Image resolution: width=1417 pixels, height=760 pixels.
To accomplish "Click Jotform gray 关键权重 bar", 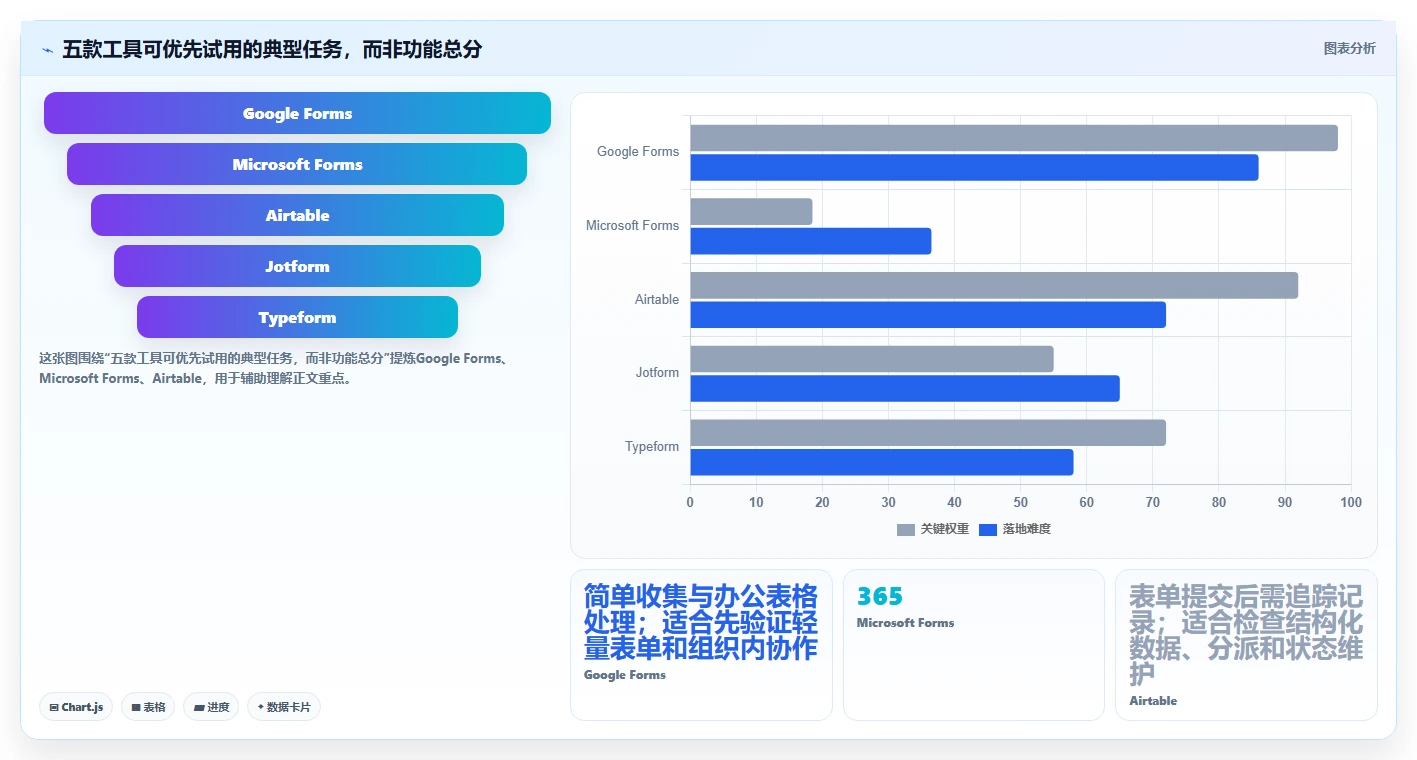I will [x=872, y=359].
